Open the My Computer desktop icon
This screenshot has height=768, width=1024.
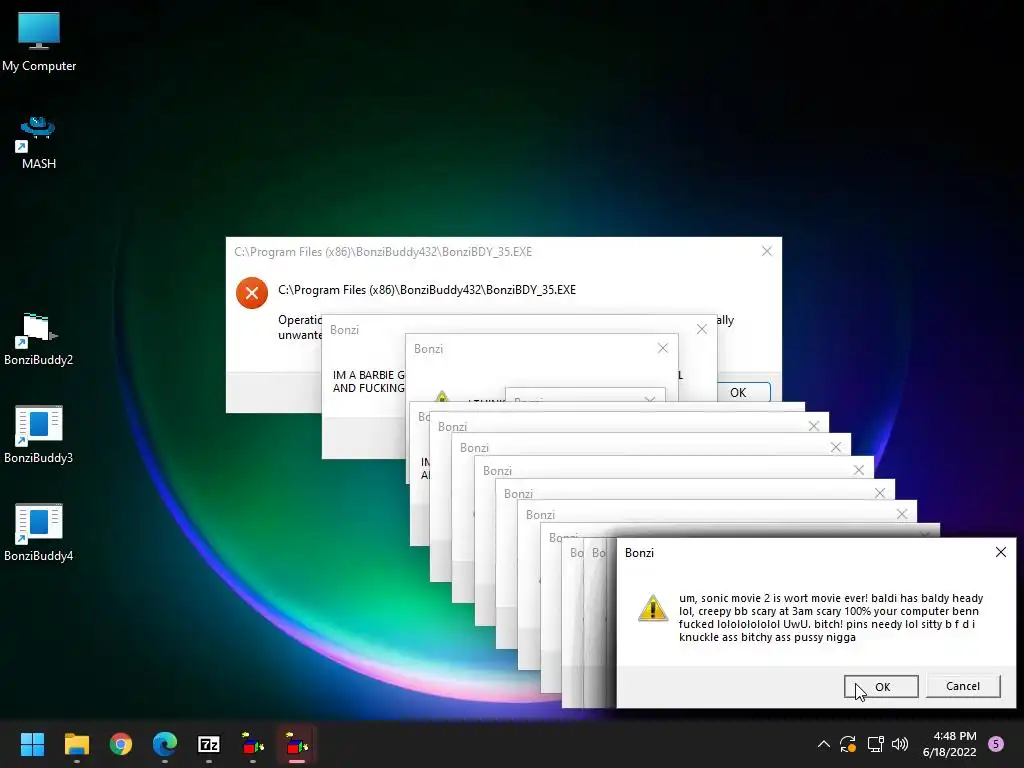tap(39, 42)
